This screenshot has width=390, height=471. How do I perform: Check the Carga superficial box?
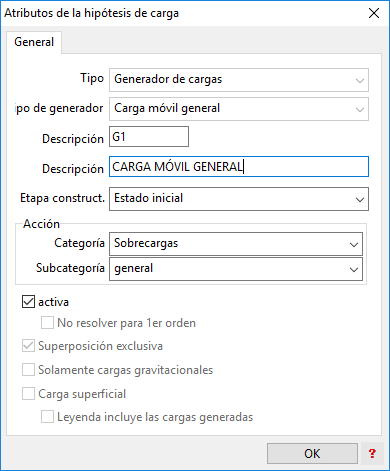(x=28, y=394)
